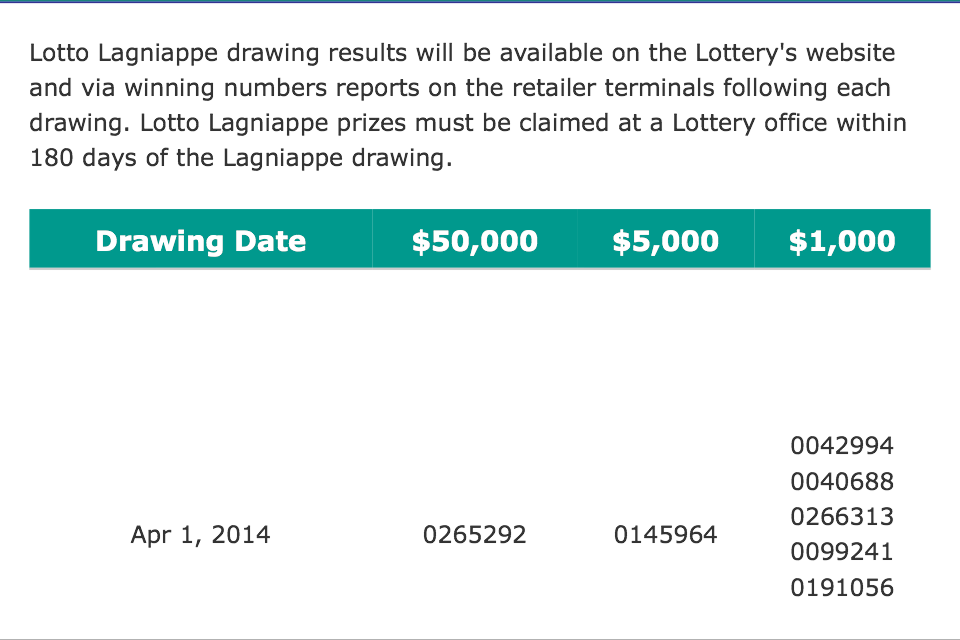Screen dimensions: 960x640
Task: Select winning number 0099241
Action: (842, 552)
